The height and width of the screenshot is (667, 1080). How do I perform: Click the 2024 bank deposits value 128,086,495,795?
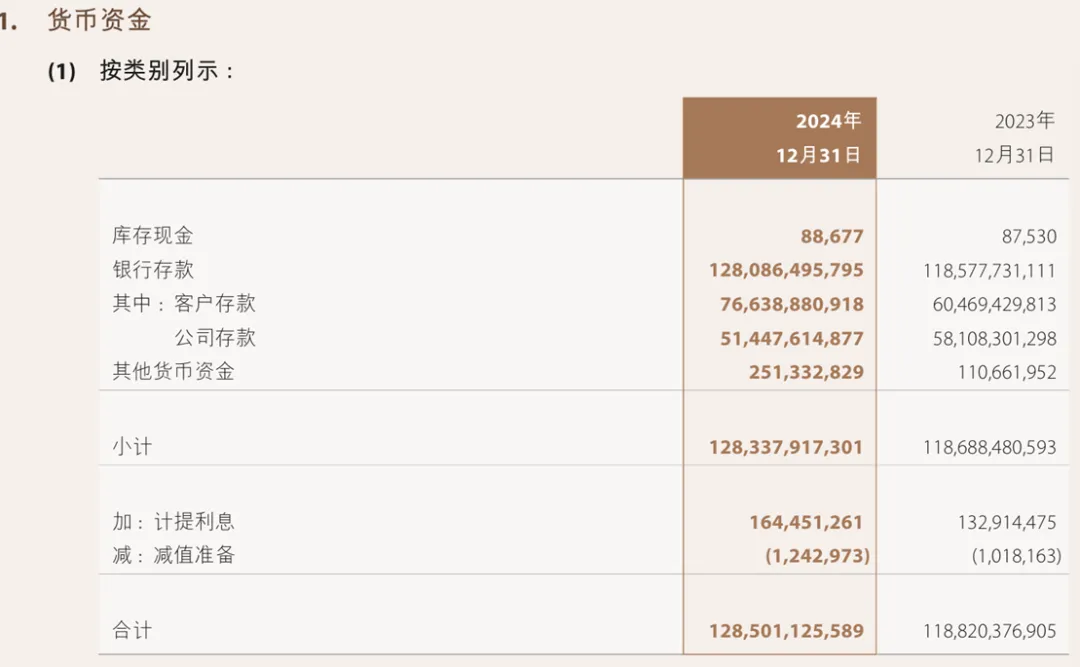pyautogui.click(x=786, y=271)
